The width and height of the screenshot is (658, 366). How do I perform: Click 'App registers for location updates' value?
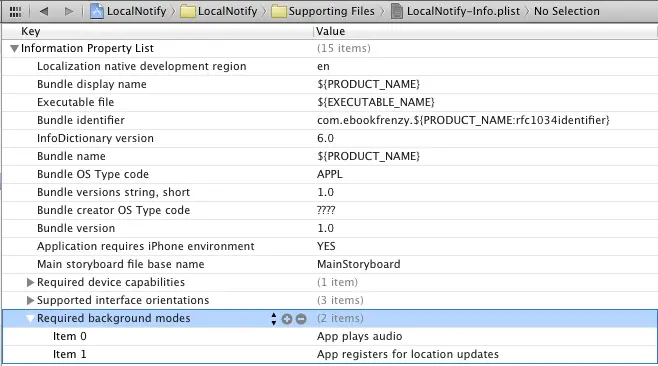[x=407, y=355]
